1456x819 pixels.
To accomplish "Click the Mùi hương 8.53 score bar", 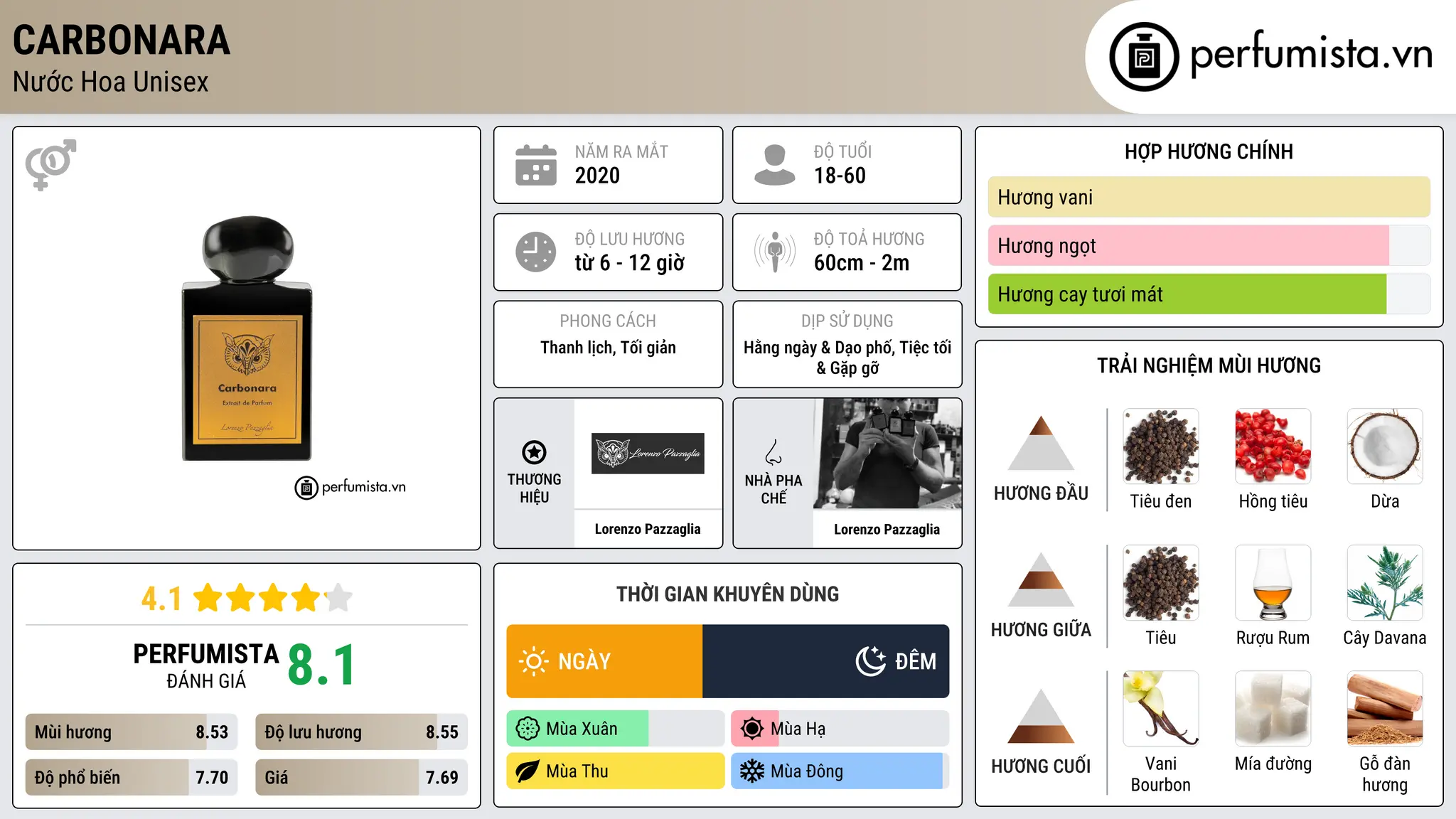I will pyautogui.click(x=132, y=732).
